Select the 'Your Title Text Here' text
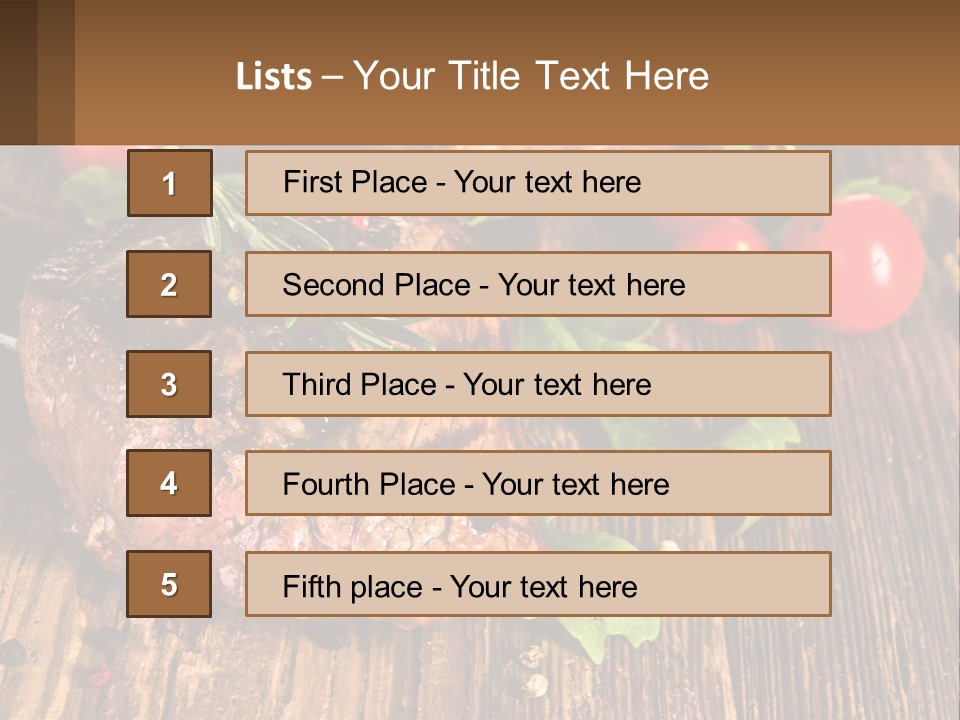 (531, 77)
